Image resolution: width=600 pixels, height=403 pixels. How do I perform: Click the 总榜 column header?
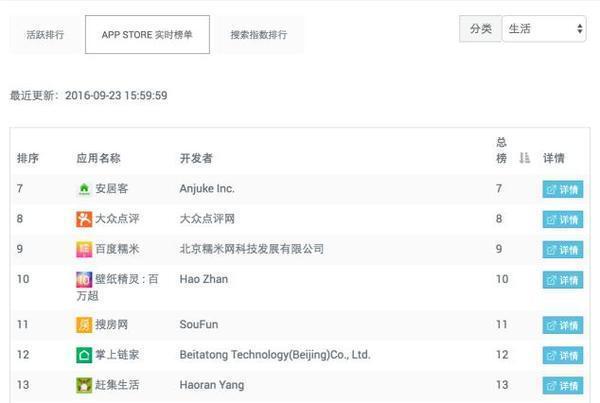tap(502, 150)
